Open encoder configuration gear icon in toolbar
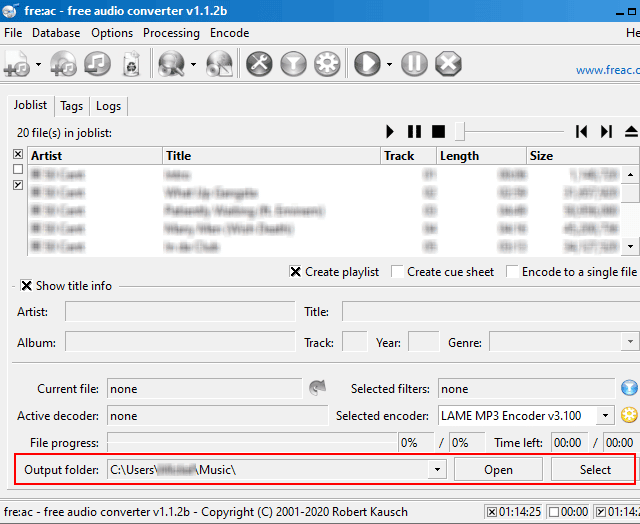The height and width of the screenshot is (524, 640). pos(327,64)
